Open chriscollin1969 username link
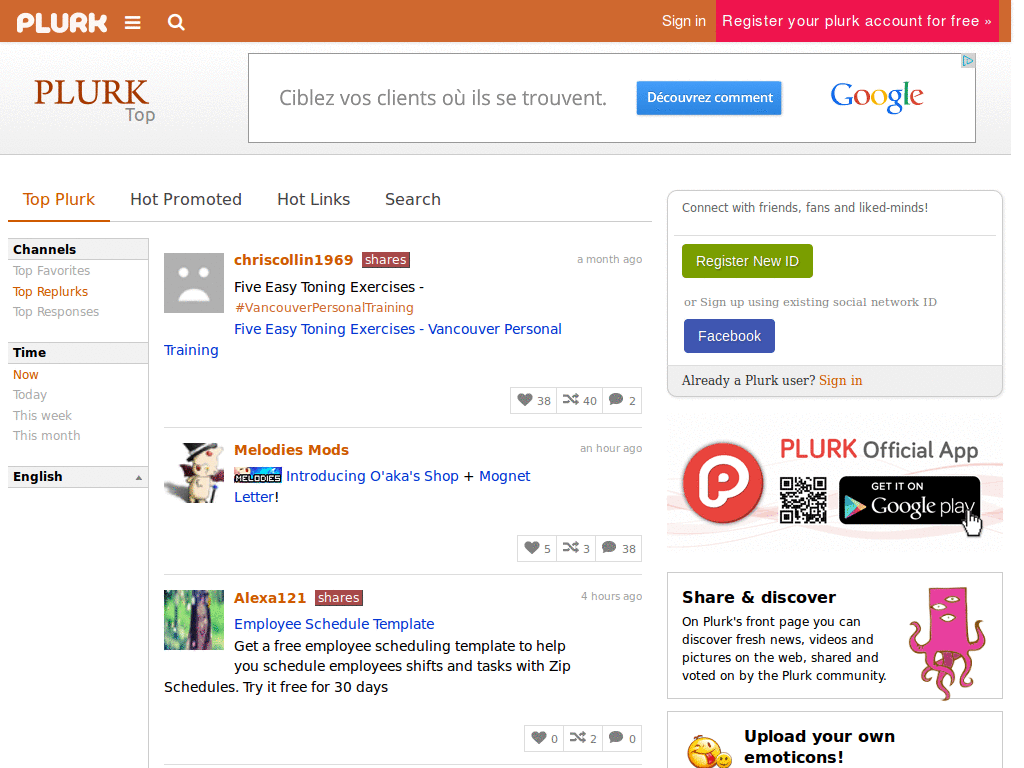Image resolution: width=1024 pixels, height=768 pixels. tap(294, 260)
